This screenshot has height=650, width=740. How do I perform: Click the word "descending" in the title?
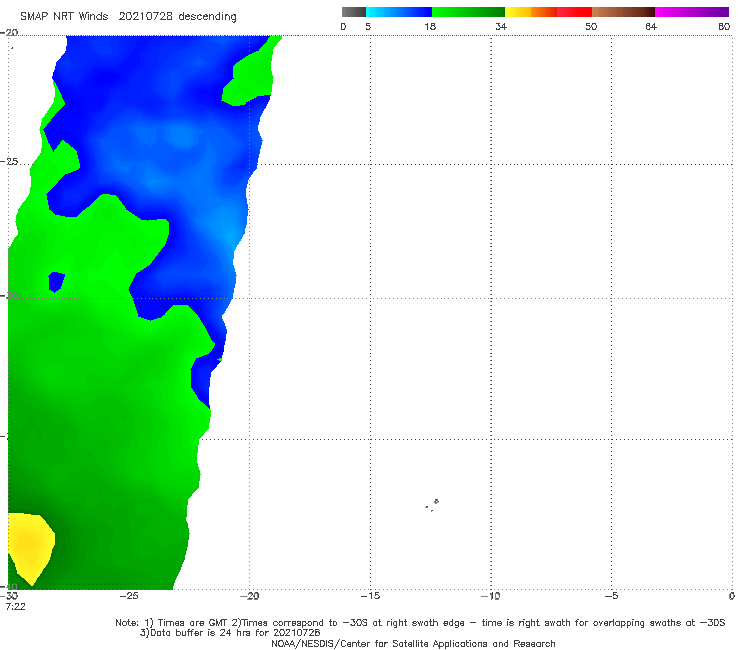[x=208, y=17]
